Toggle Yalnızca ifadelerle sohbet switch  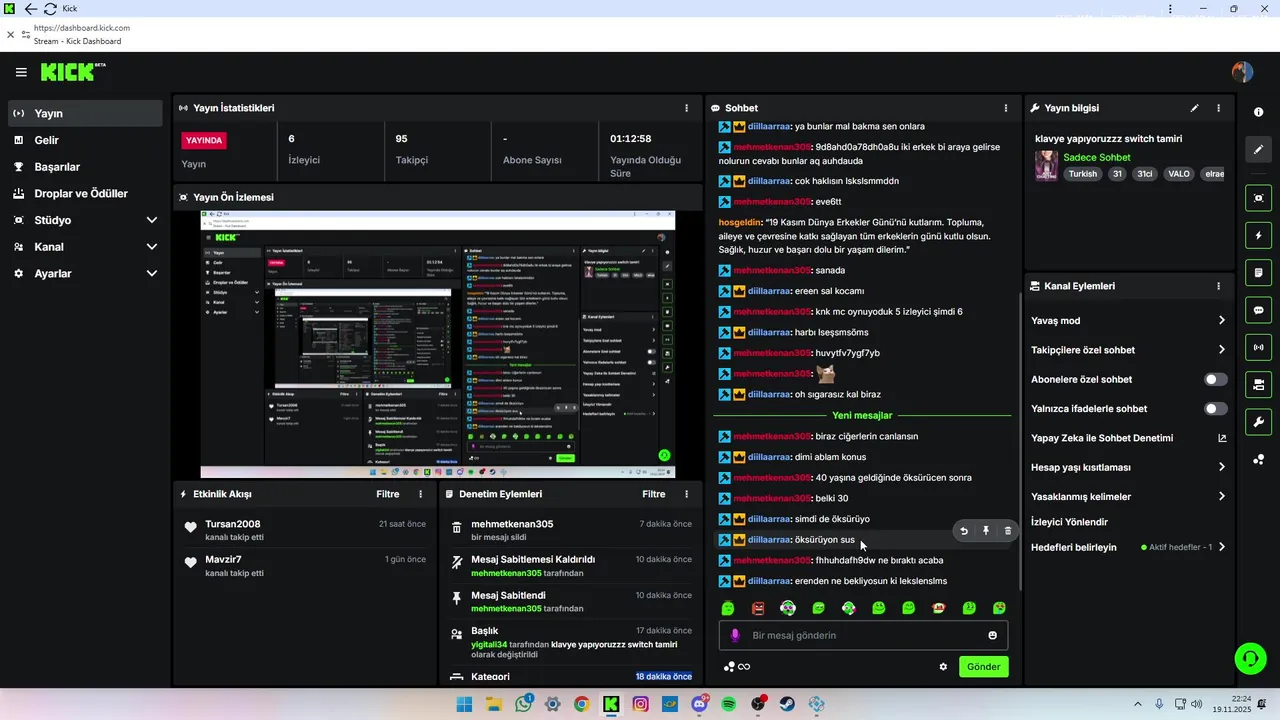pos(1216,409)
